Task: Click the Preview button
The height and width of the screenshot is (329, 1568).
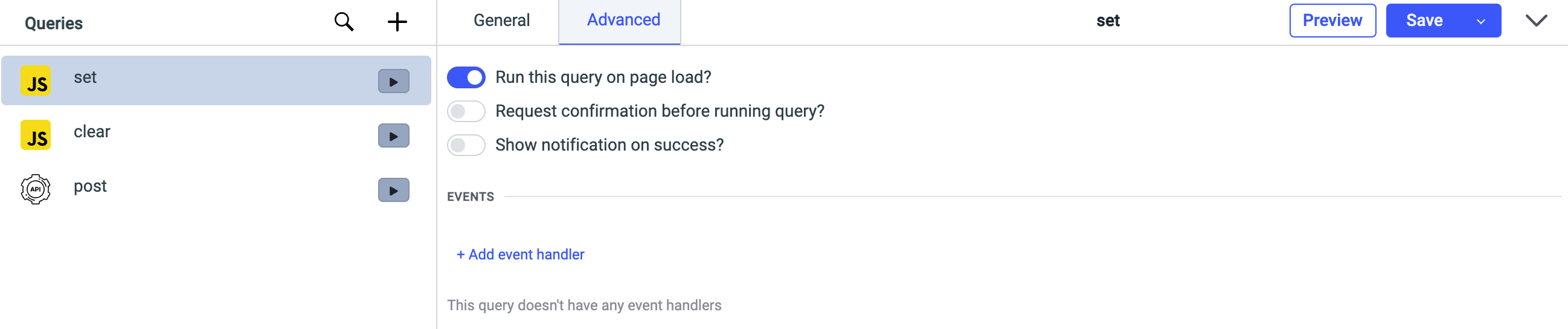Action: [x=1332, y=21]
